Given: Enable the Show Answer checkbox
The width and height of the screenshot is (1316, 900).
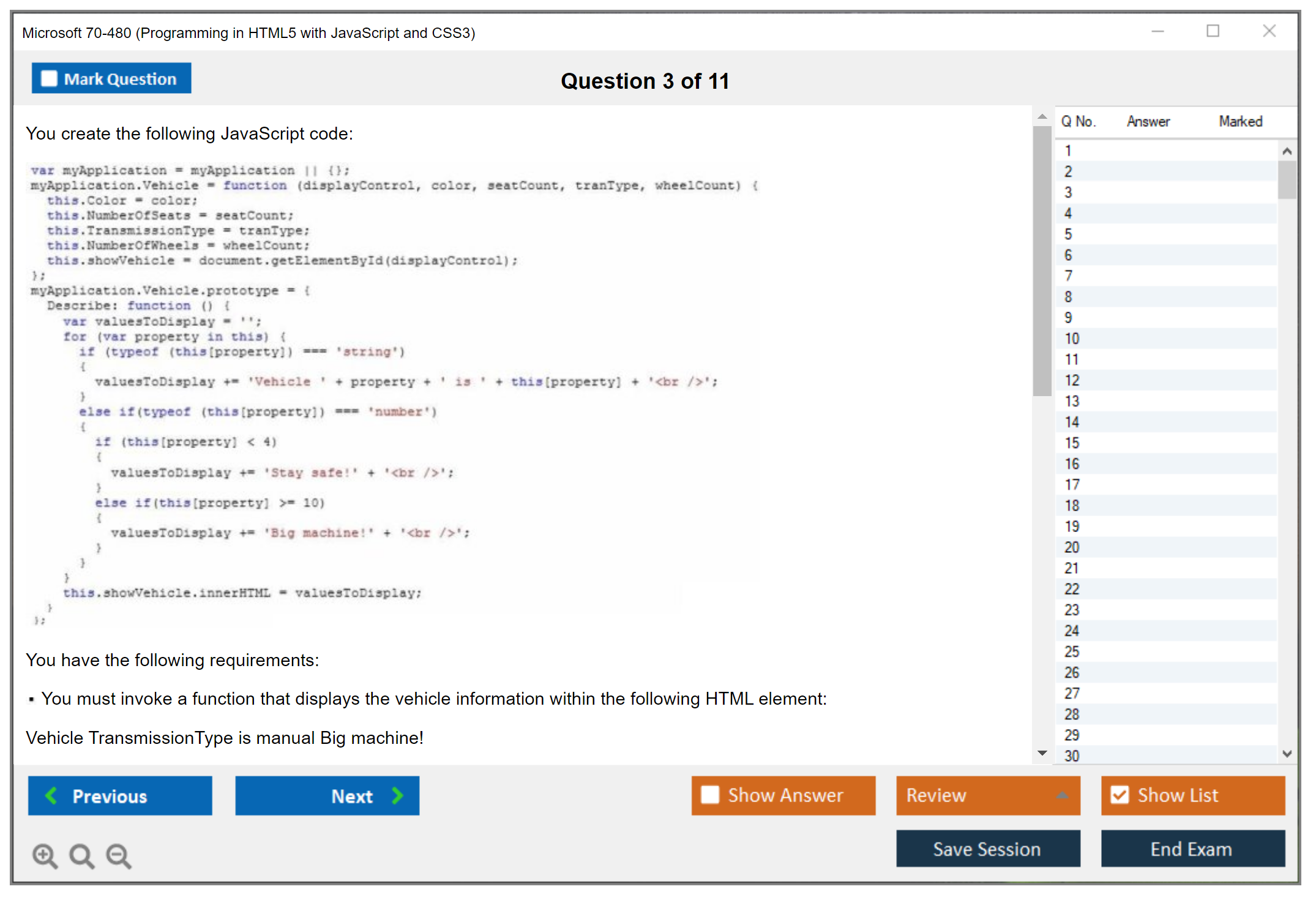Looking at the screenshot, I should pos(710,795).
